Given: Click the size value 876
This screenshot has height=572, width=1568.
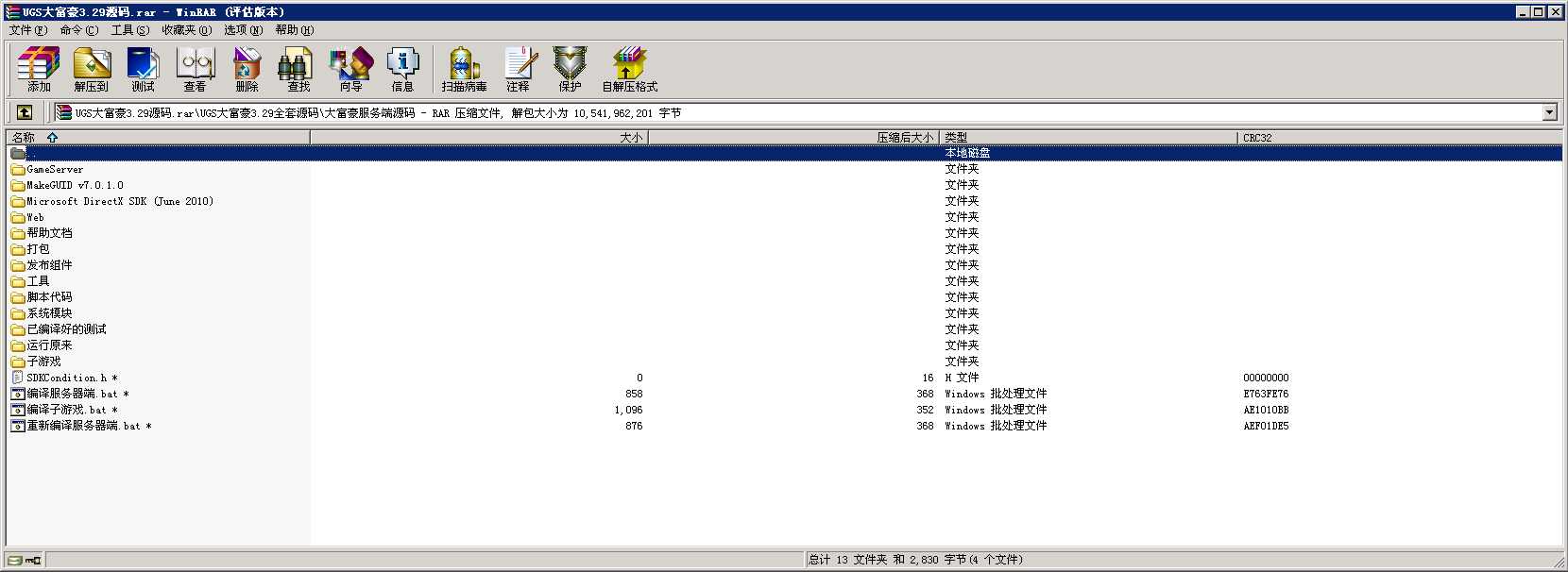Looking at the screenshot, I should pos(634,426).
